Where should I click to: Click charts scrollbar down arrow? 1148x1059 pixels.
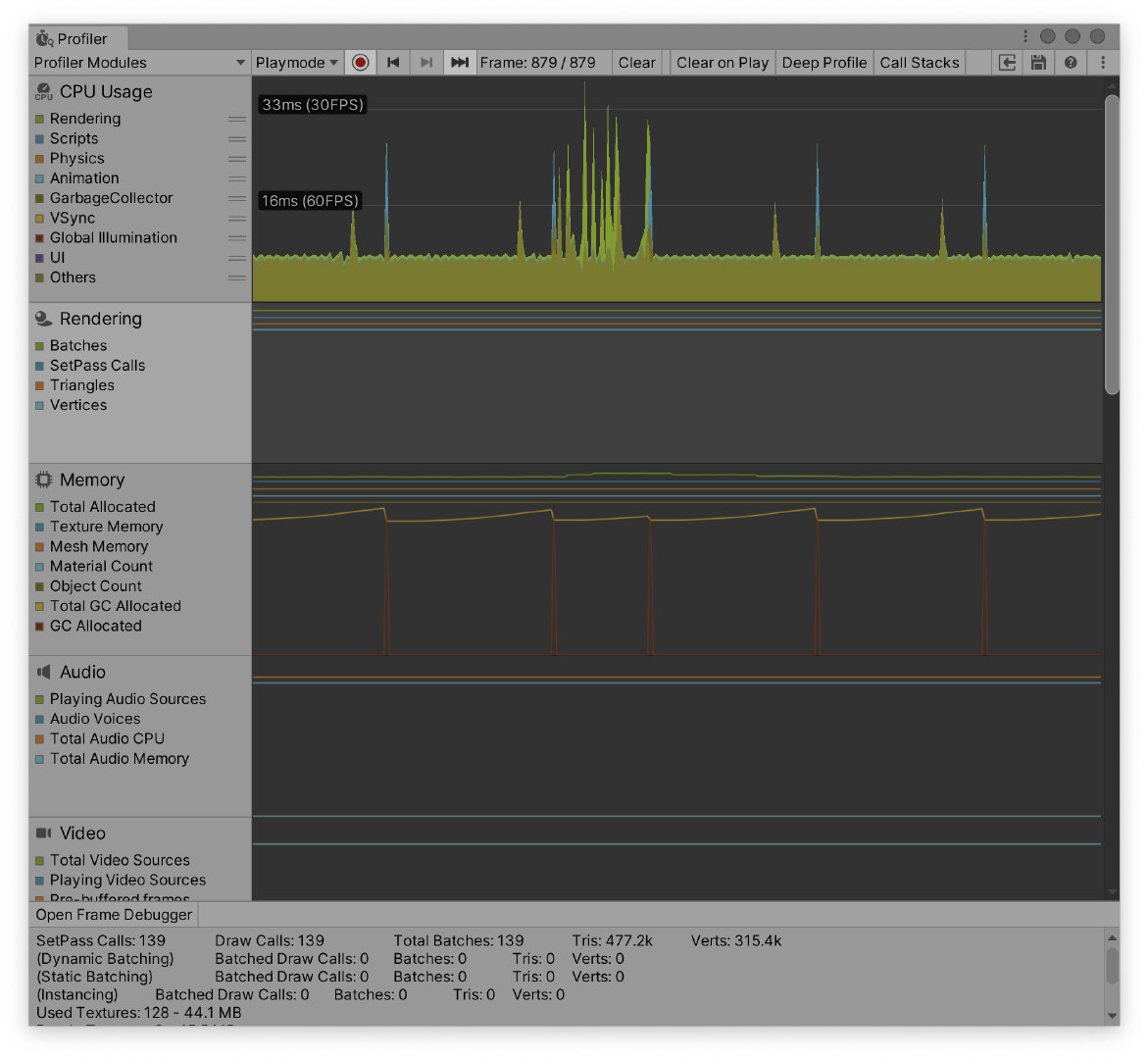[1112, 891]
